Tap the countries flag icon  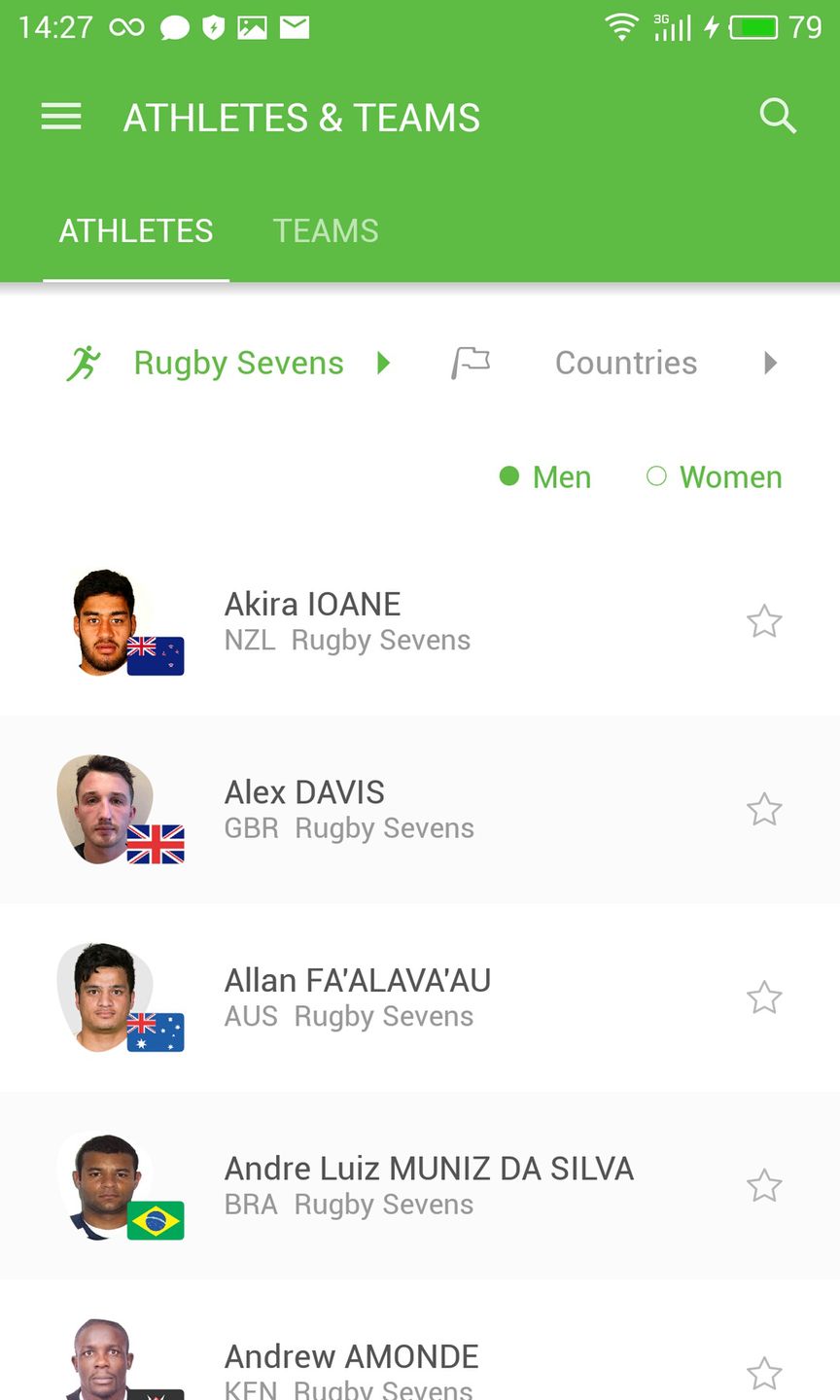coord(471,363)
